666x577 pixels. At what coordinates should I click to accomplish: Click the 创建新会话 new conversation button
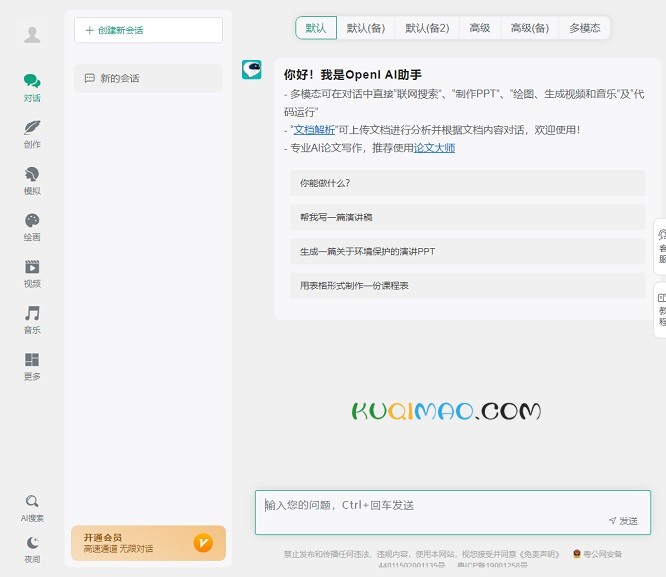pyautogui.click(x=148, y=30)
